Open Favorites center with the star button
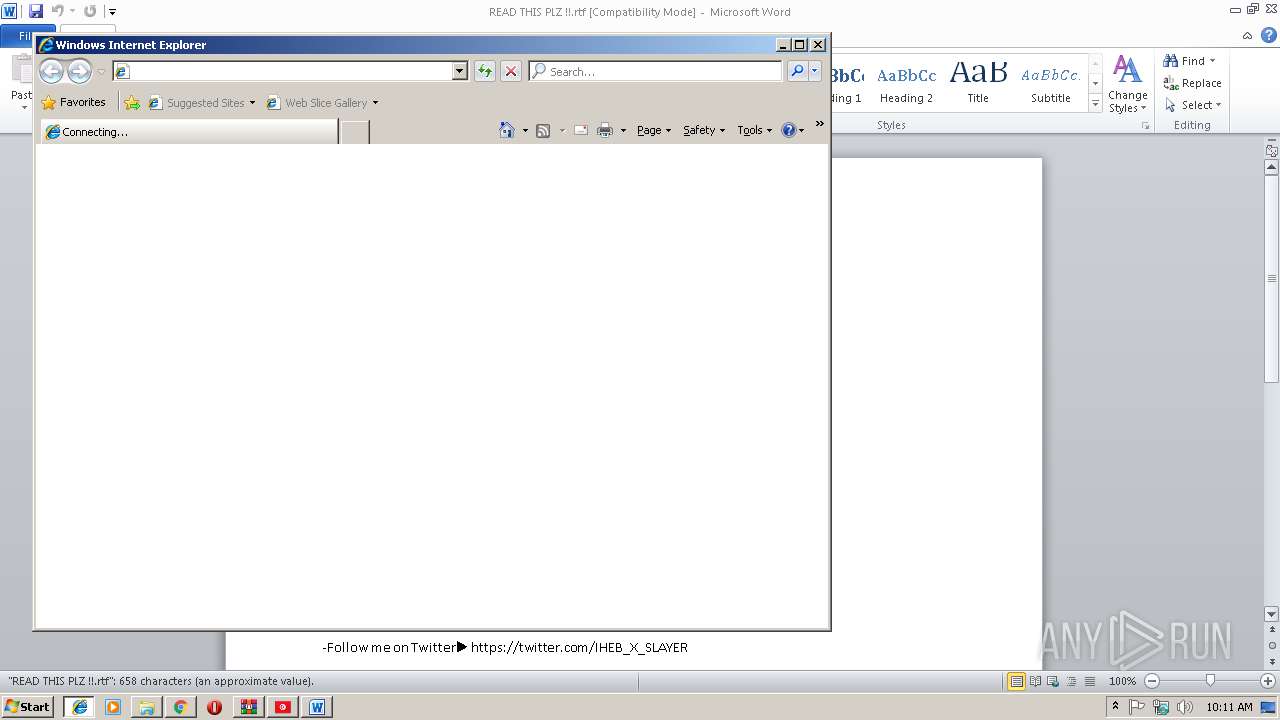Image resolution: width=1280 pixels, height=720 pixels. [x=73, y=102]
